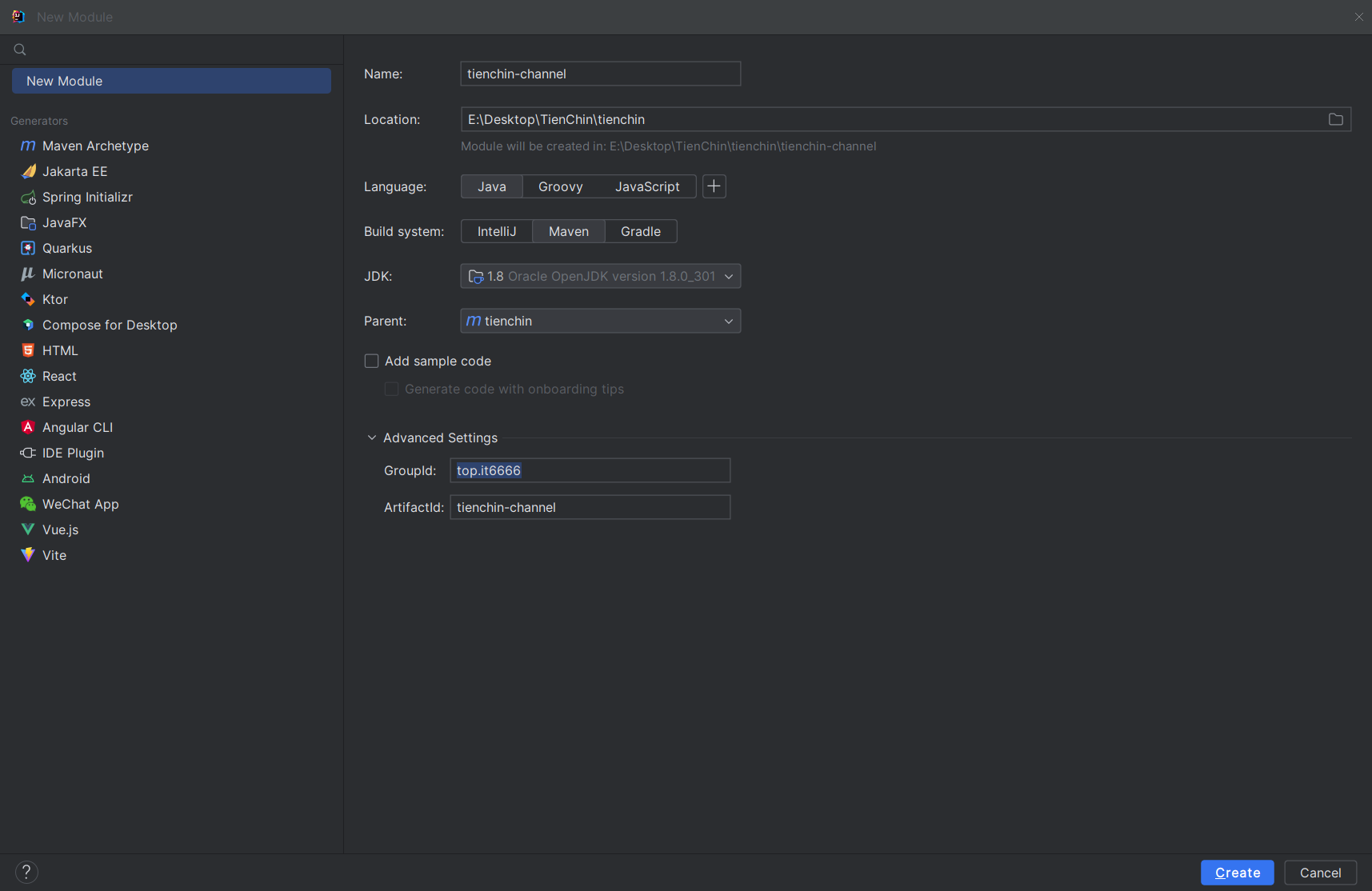Choose the Jakarta EE generator icon
Image resolution: width=1372 pixels, height=891 pixels.
(28, 171)
